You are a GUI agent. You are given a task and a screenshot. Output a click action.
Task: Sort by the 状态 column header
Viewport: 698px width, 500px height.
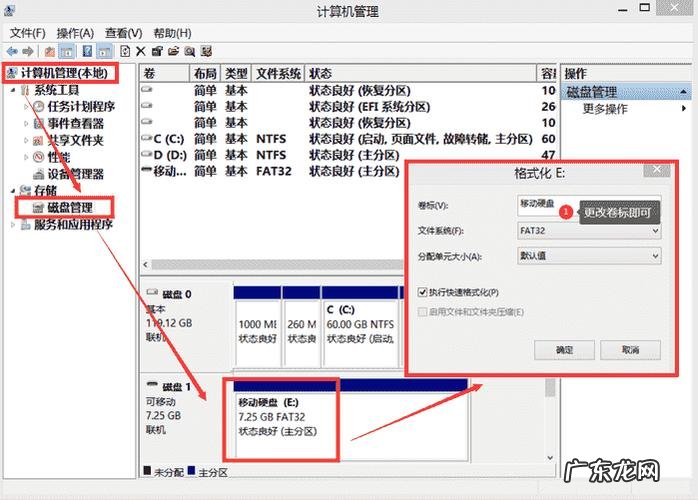421,73
